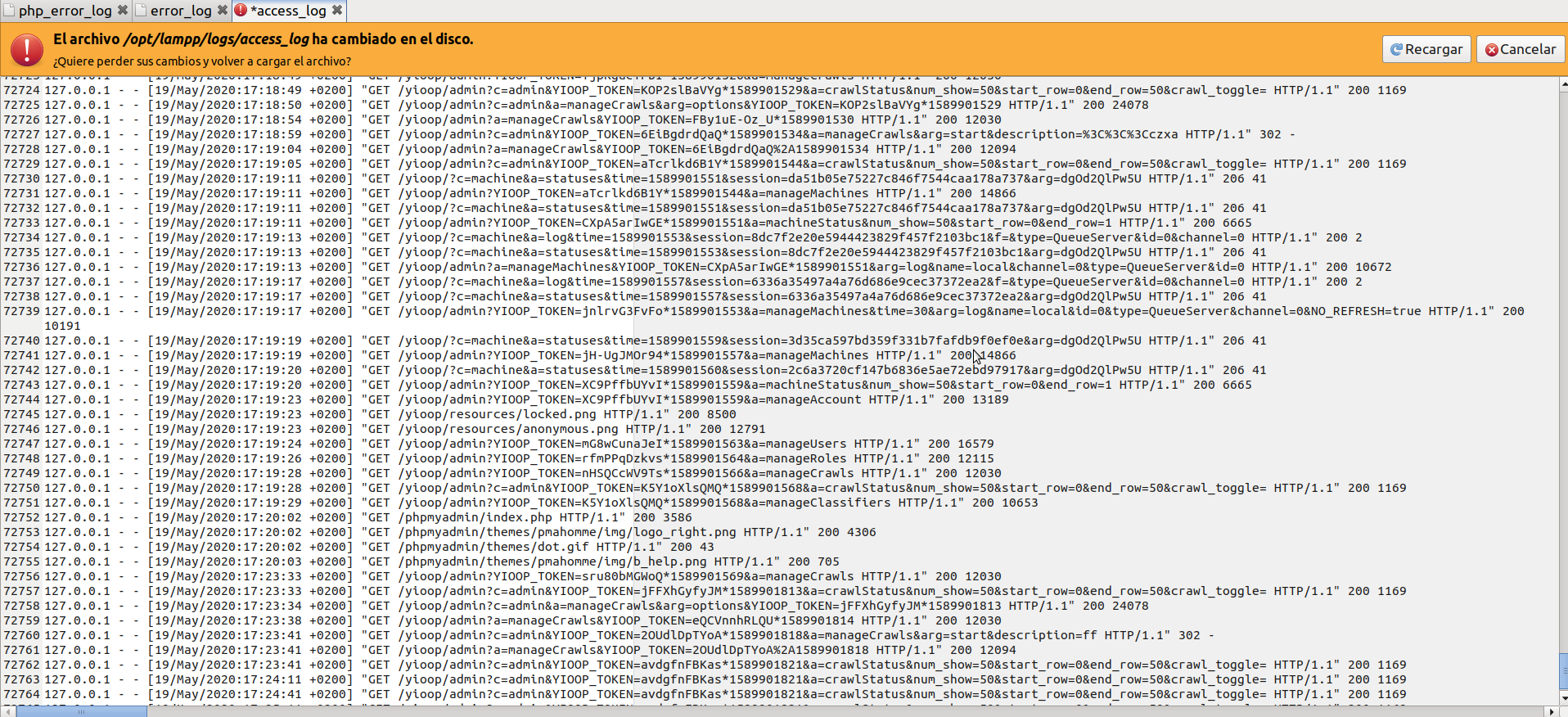The height and width of the screenshot is (717, 1568).
Task: Click the blue vertical scrollbar thumb
Action: click(x=1563, y=670)
